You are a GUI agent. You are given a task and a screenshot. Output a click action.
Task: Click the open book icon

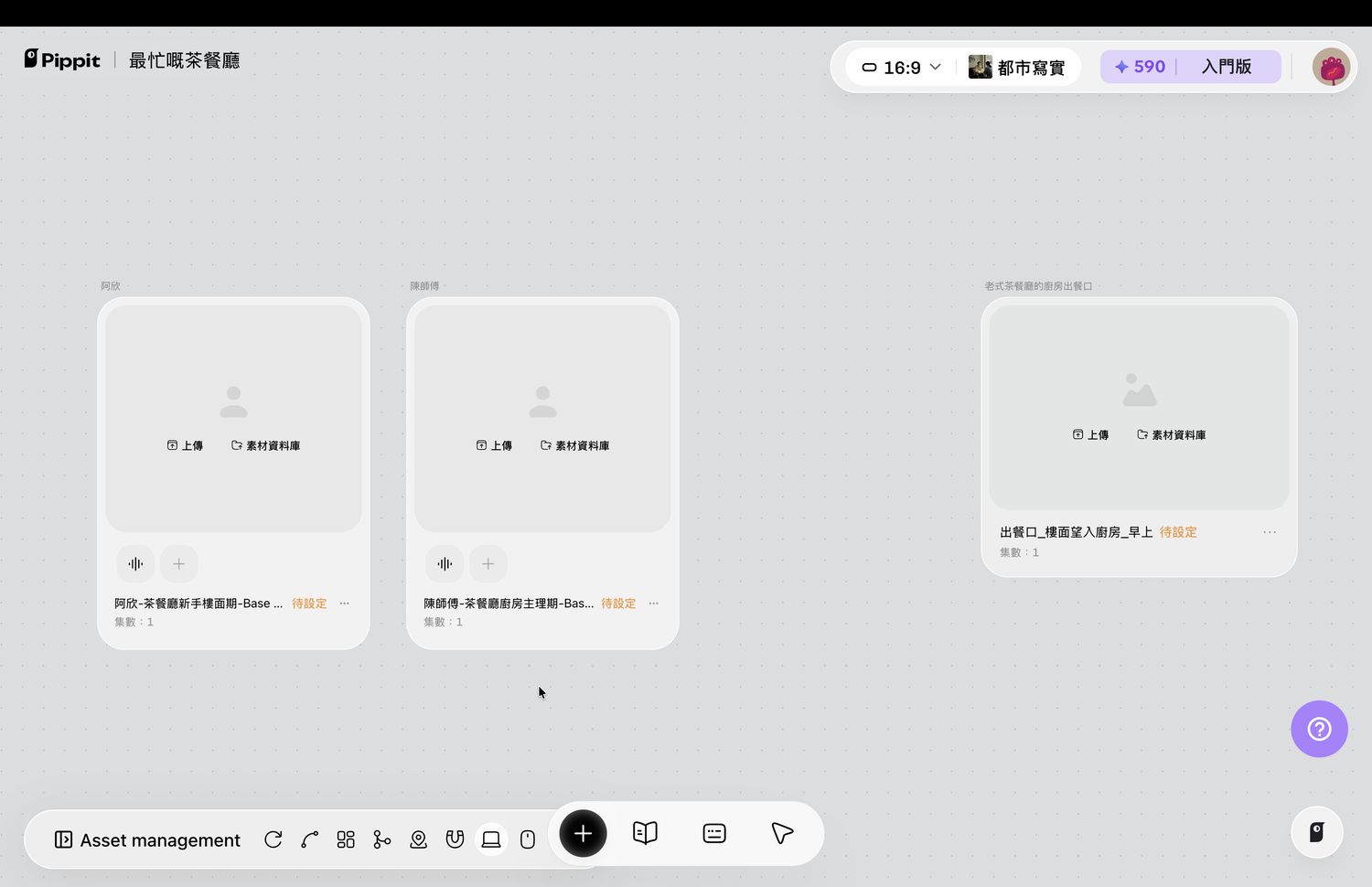pyautogui.click(x=645, y=833)
